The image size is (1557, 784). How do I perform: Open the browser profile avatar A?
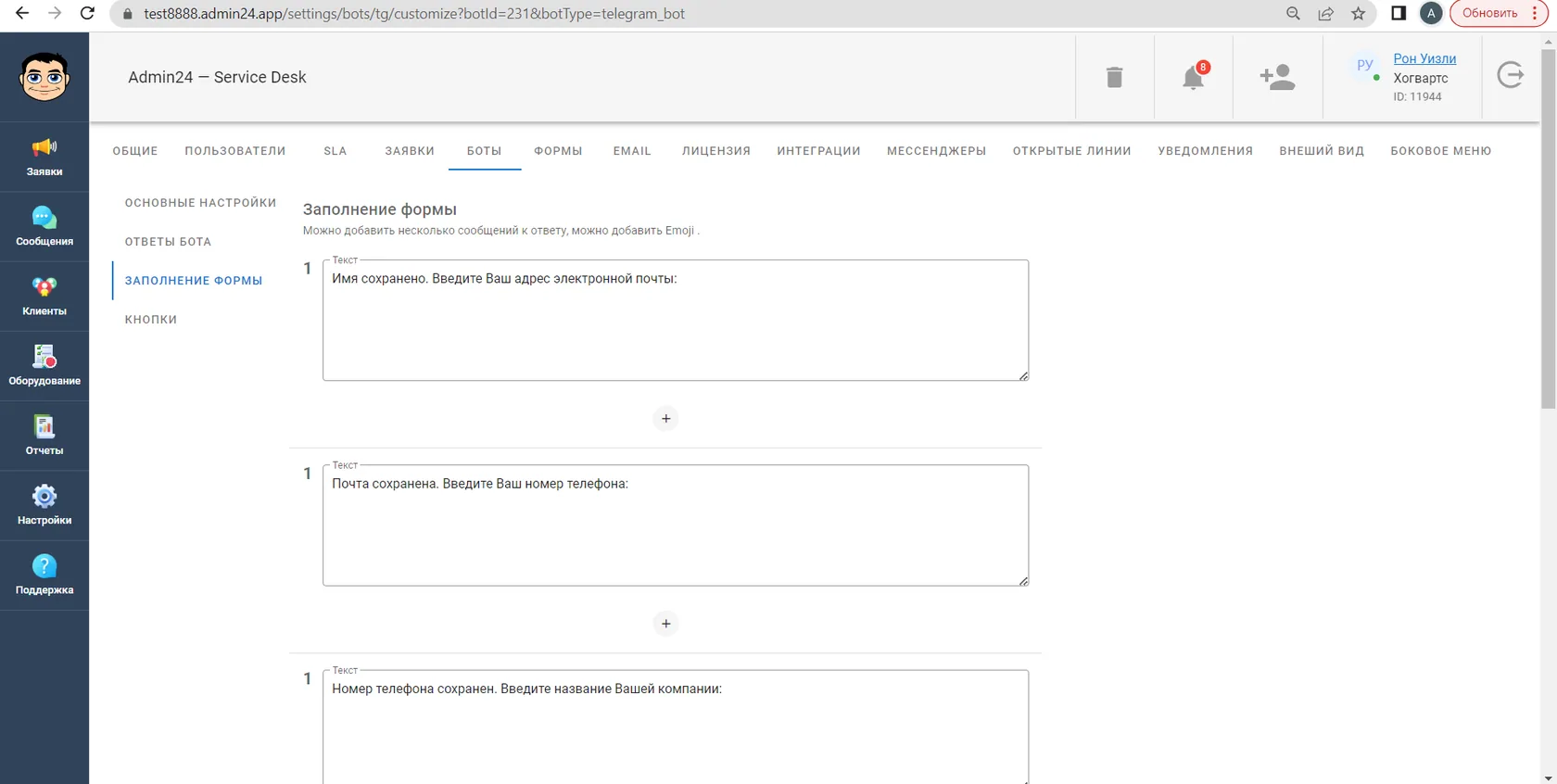point(1431,14)
